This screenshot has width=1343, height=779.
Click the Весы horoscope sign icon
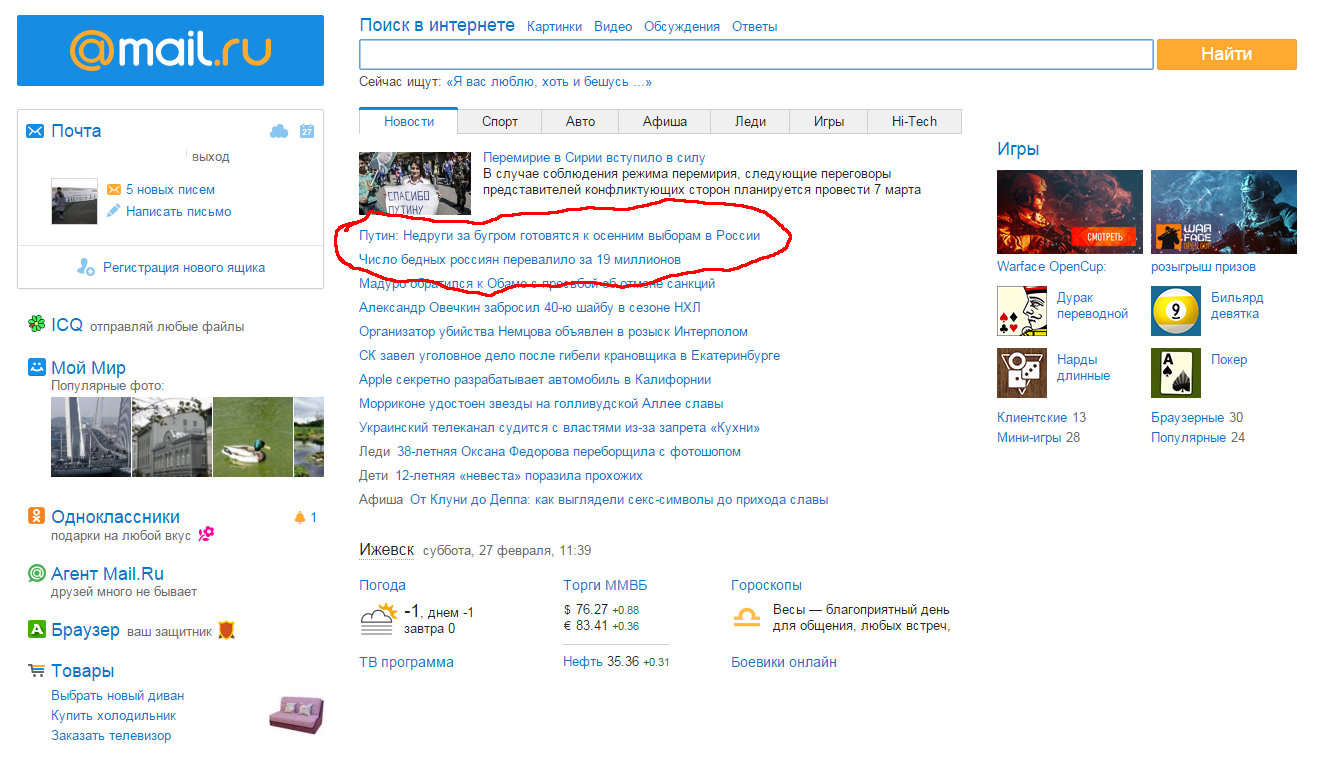pos(746,619)
